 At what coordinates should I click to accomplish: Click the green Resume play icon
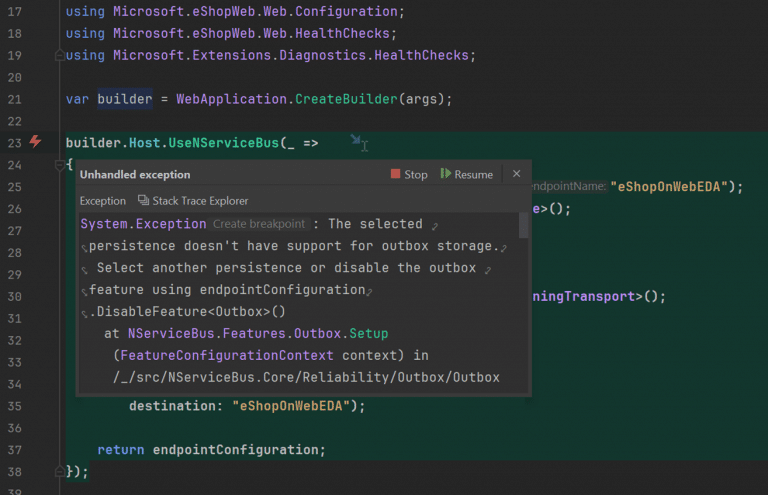[445, 173]
